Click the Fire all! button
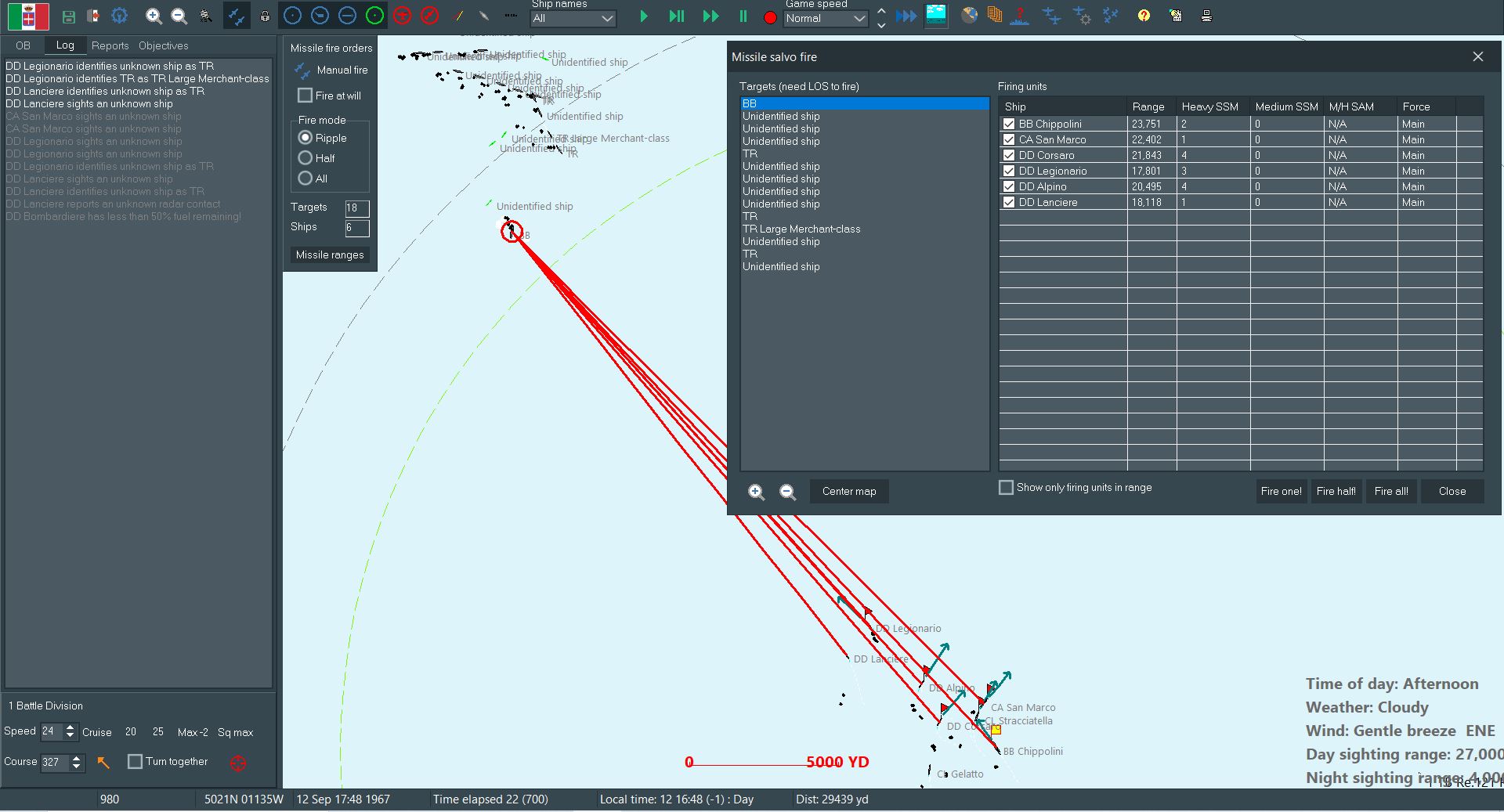 pos(1391,491)
